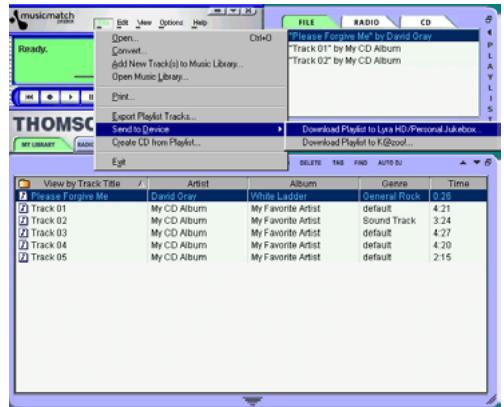Click the record button in player controls
504x407 pixels.
(50, 97)
